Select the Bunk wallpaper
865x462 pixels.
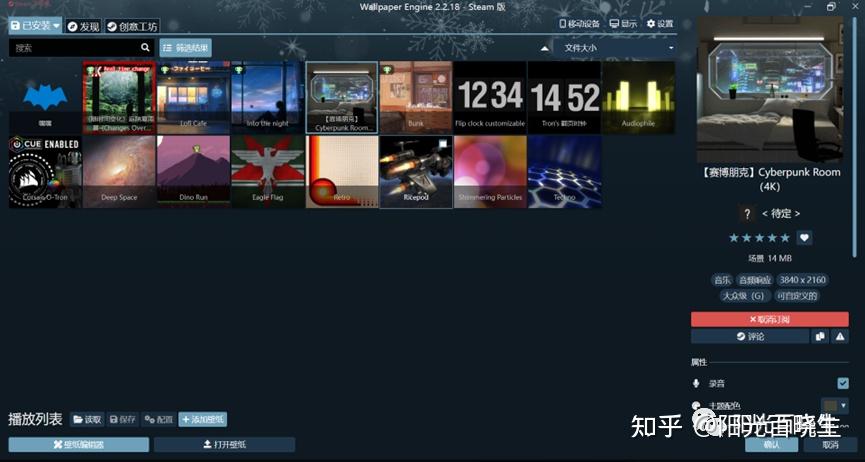click(x=416, y=97)
